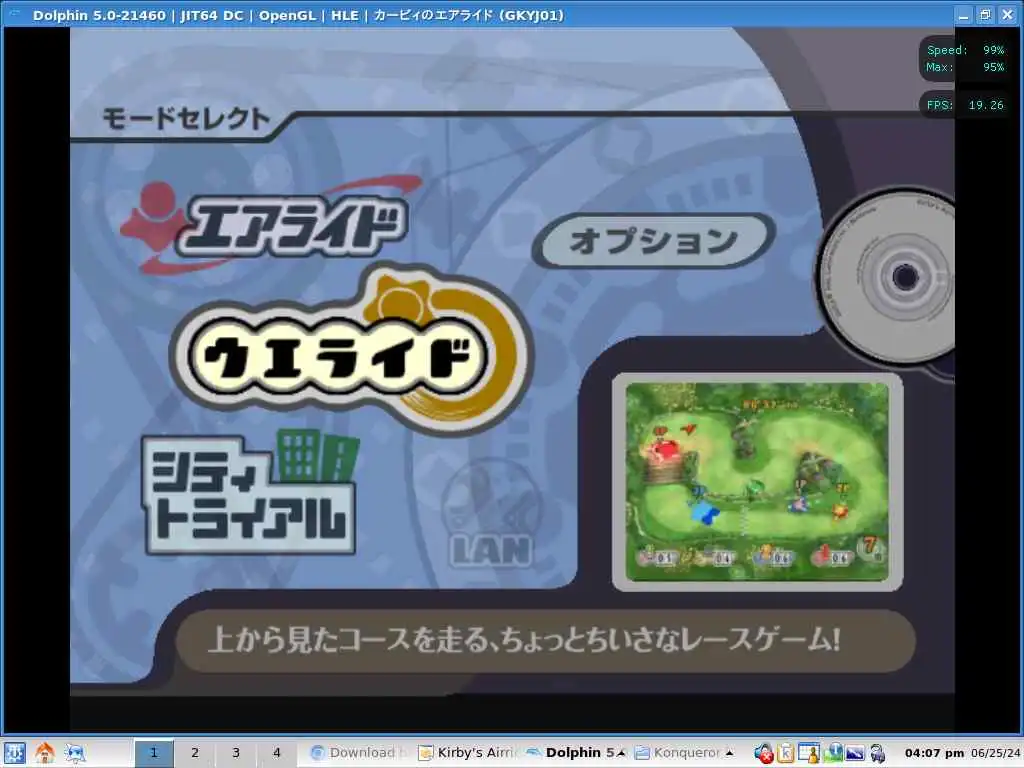Open the display settings tray icon

(x=855, y=754)
